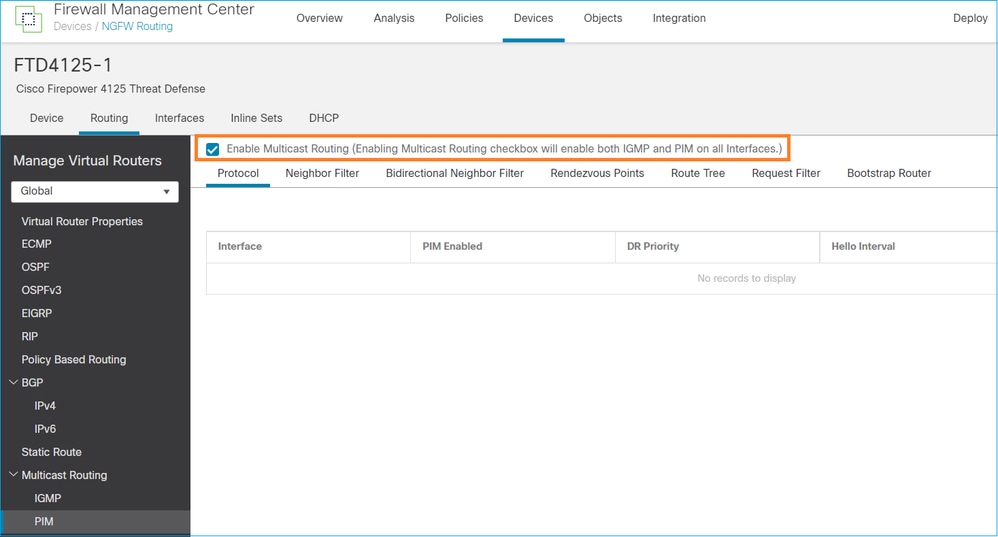The height and width of the screenshot is (537, 998).
Task: Select Multicast Routing in the sidebar
Action: click(64, 475)
